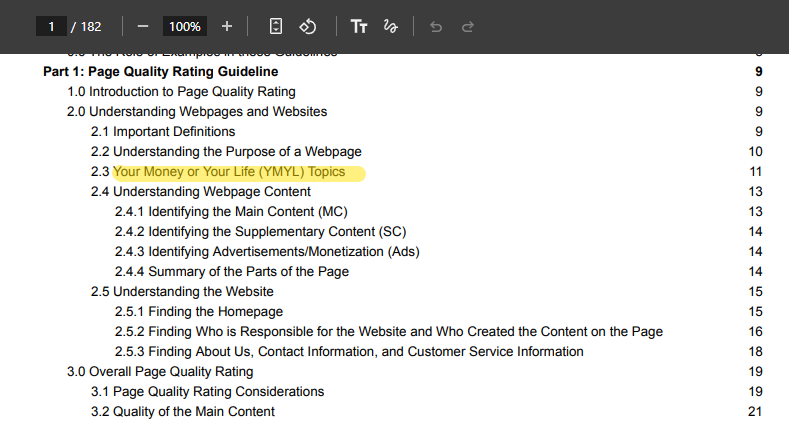Click the 100% zoom level field
This screenshot has height=423, width=789.
click(185, 26)
